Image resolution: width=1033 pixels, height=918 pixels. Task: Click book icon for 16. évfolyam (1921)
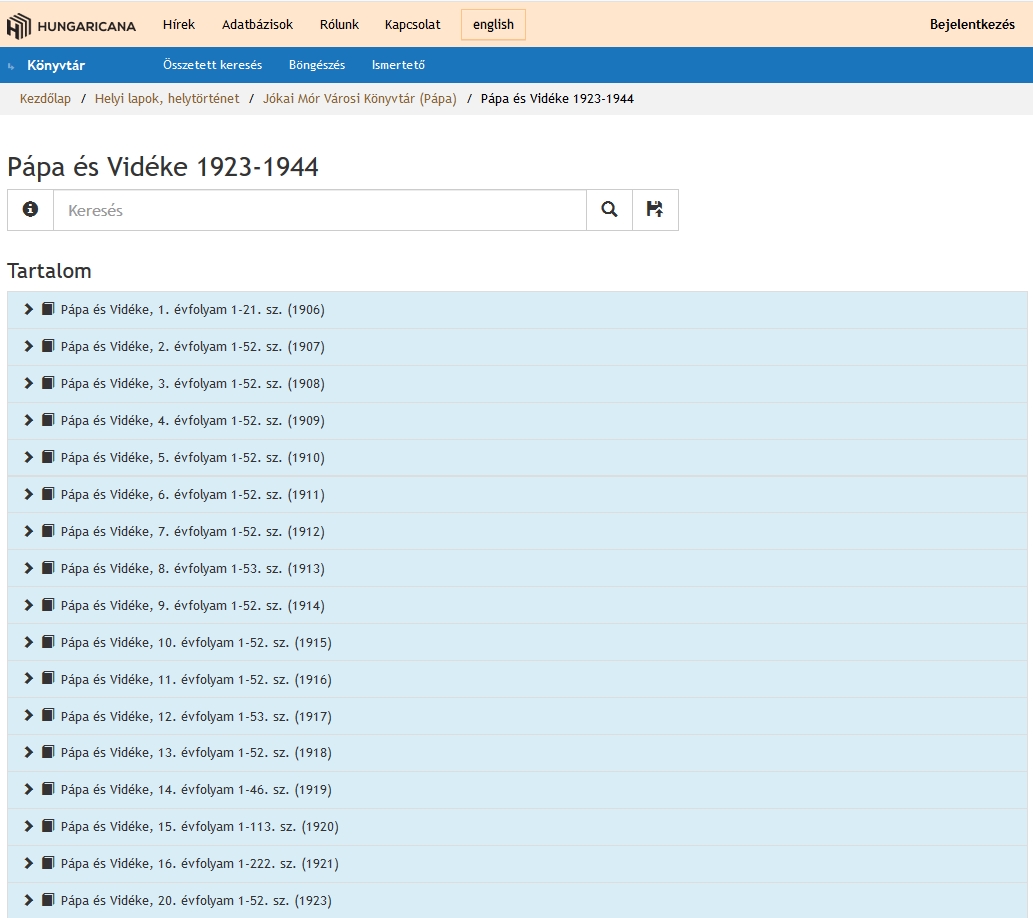click(47, 862)
